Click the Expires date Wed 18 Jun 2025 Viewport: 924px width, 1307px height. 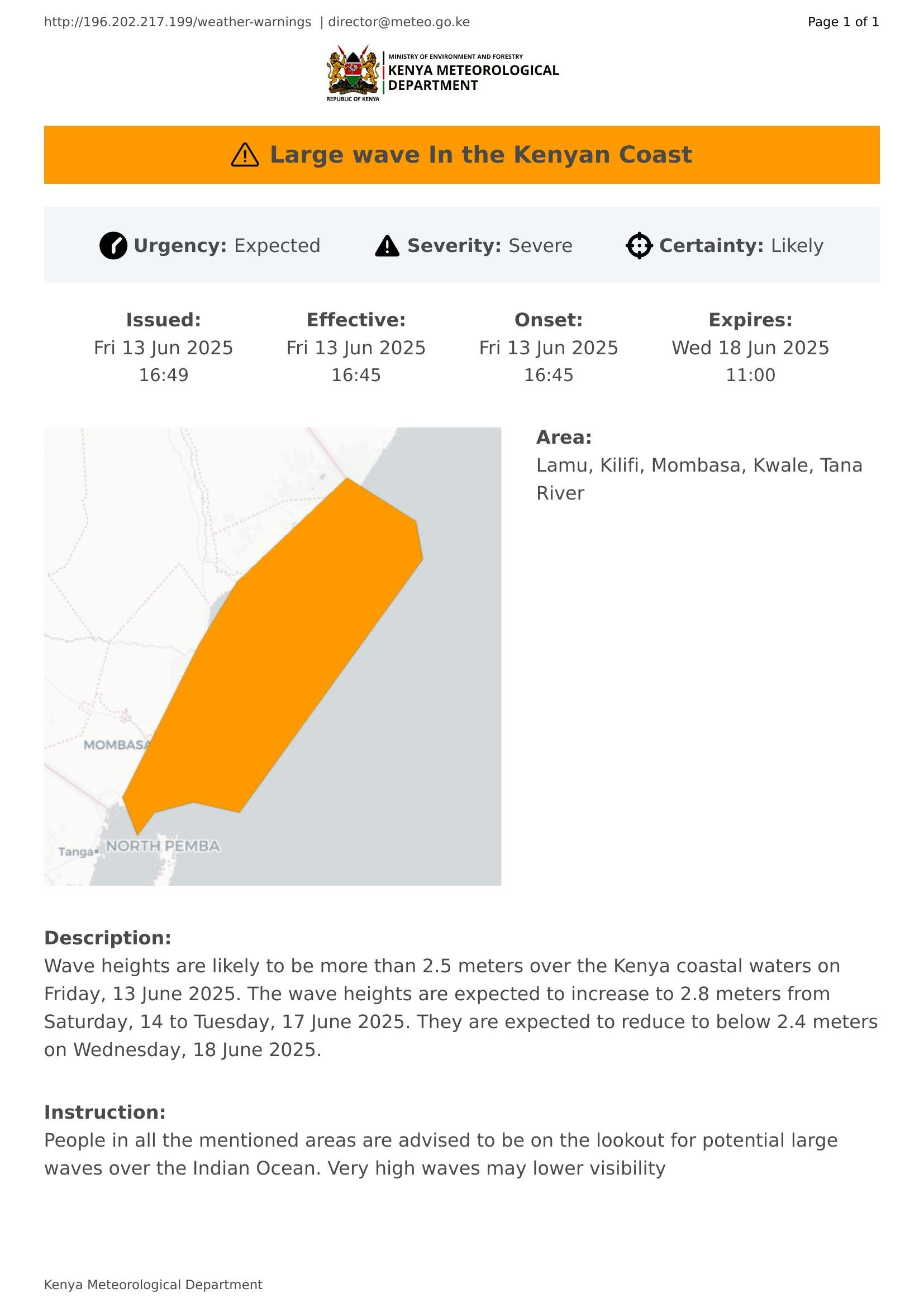click(x=750, y=348)
